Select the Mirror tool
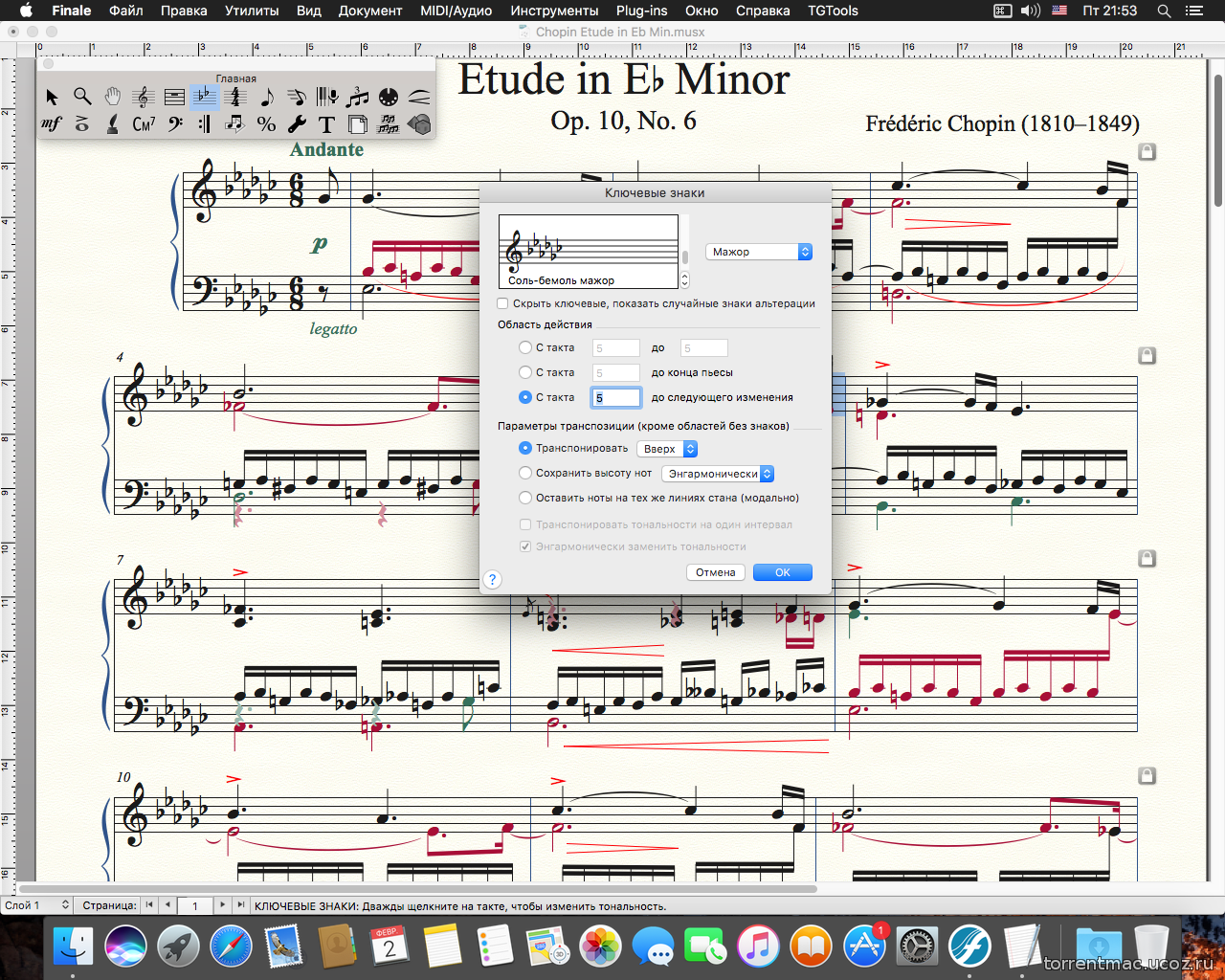1225x980 pixels. click(388, 123)
